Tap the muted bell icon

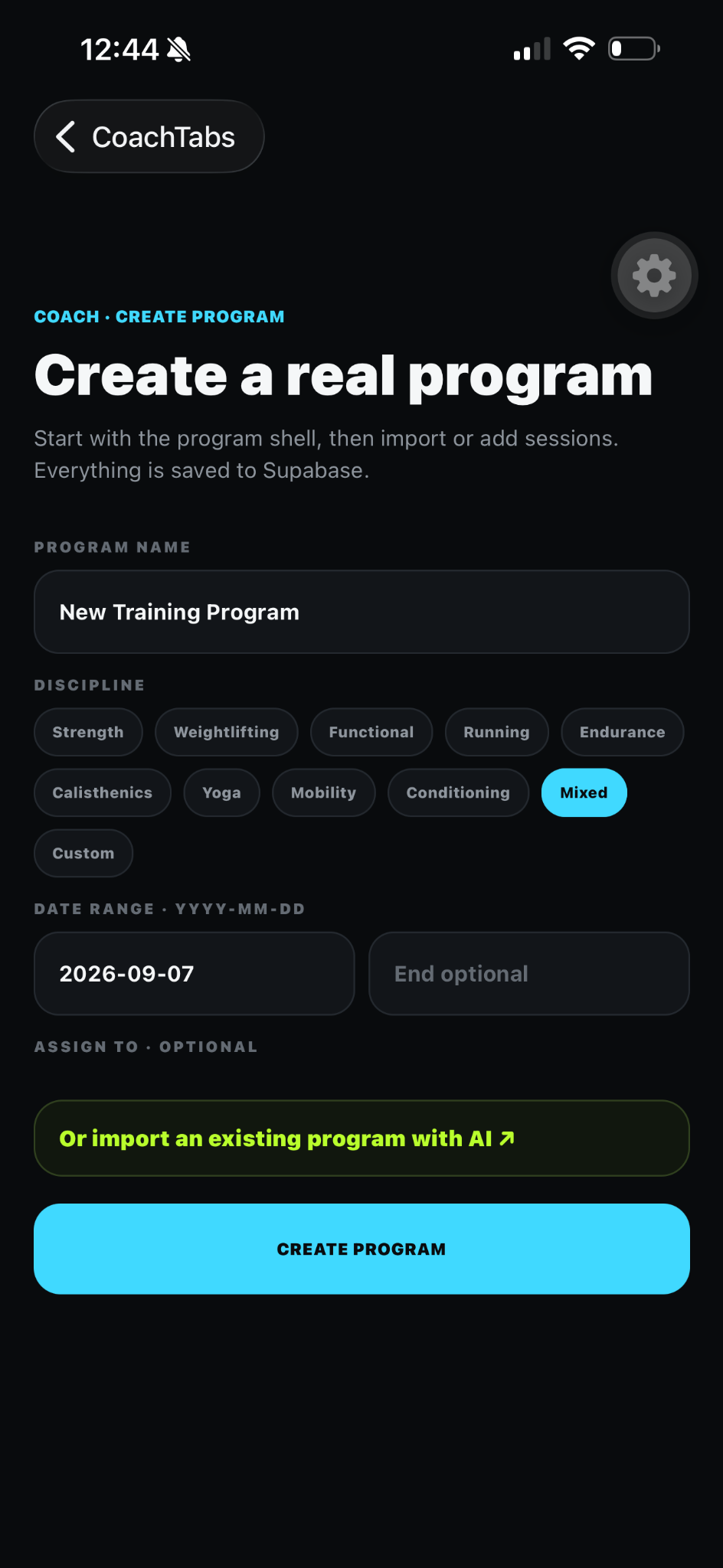click(x=178, y=50)
